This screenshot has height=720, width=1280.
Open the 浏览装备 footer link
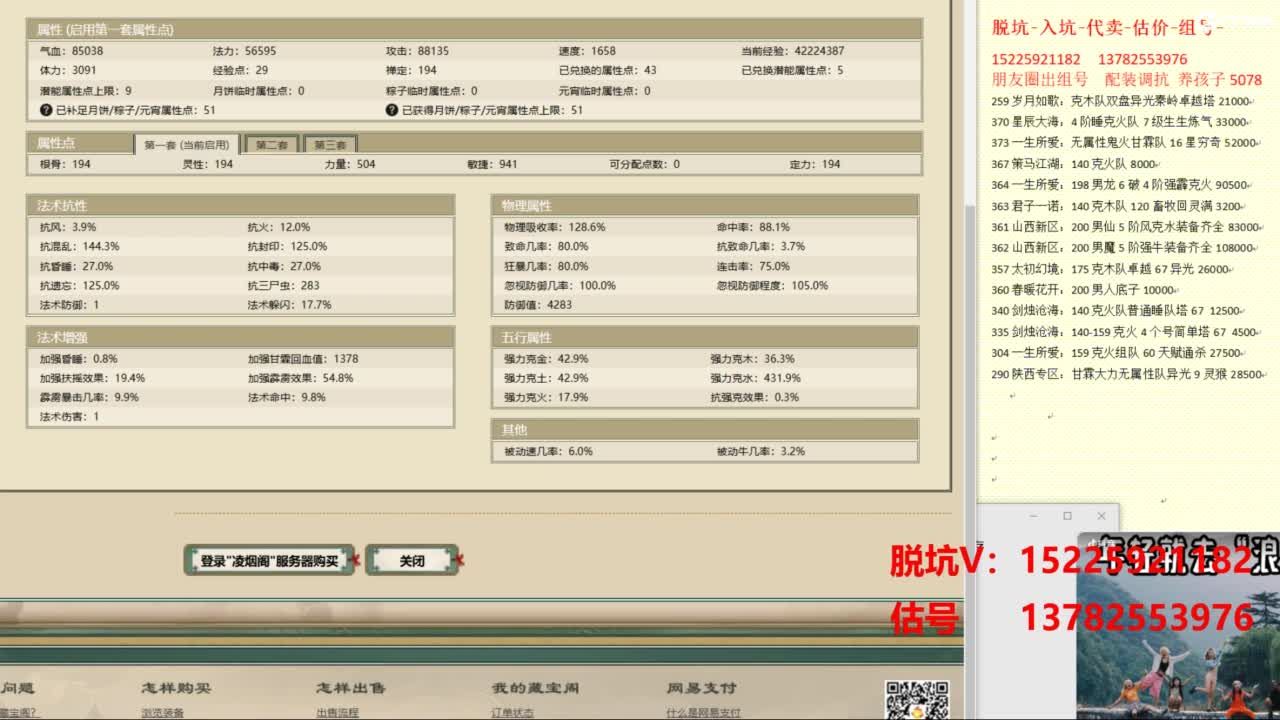163,713
